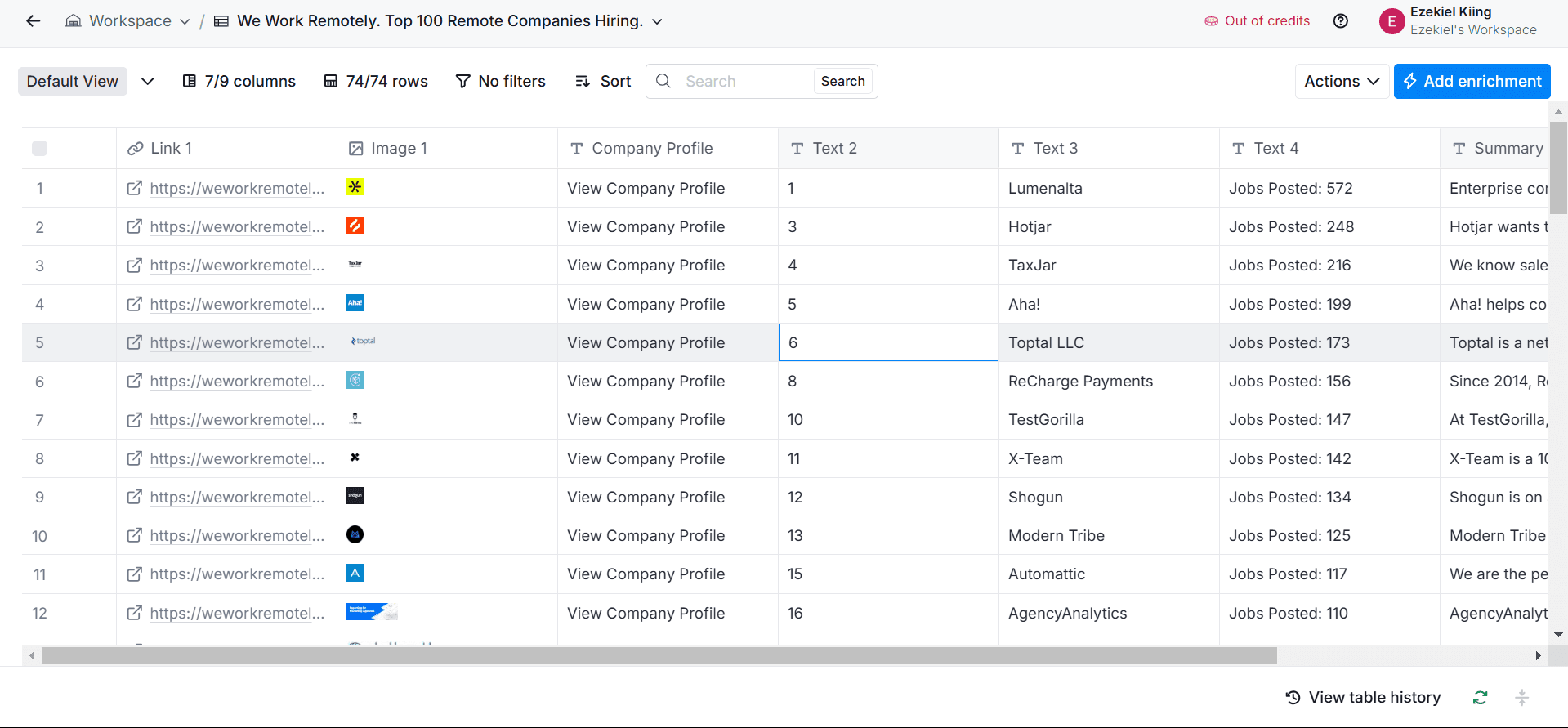Open the Lumenalta logo thumbnail
Screen dimensions: 1568x728
355,187
